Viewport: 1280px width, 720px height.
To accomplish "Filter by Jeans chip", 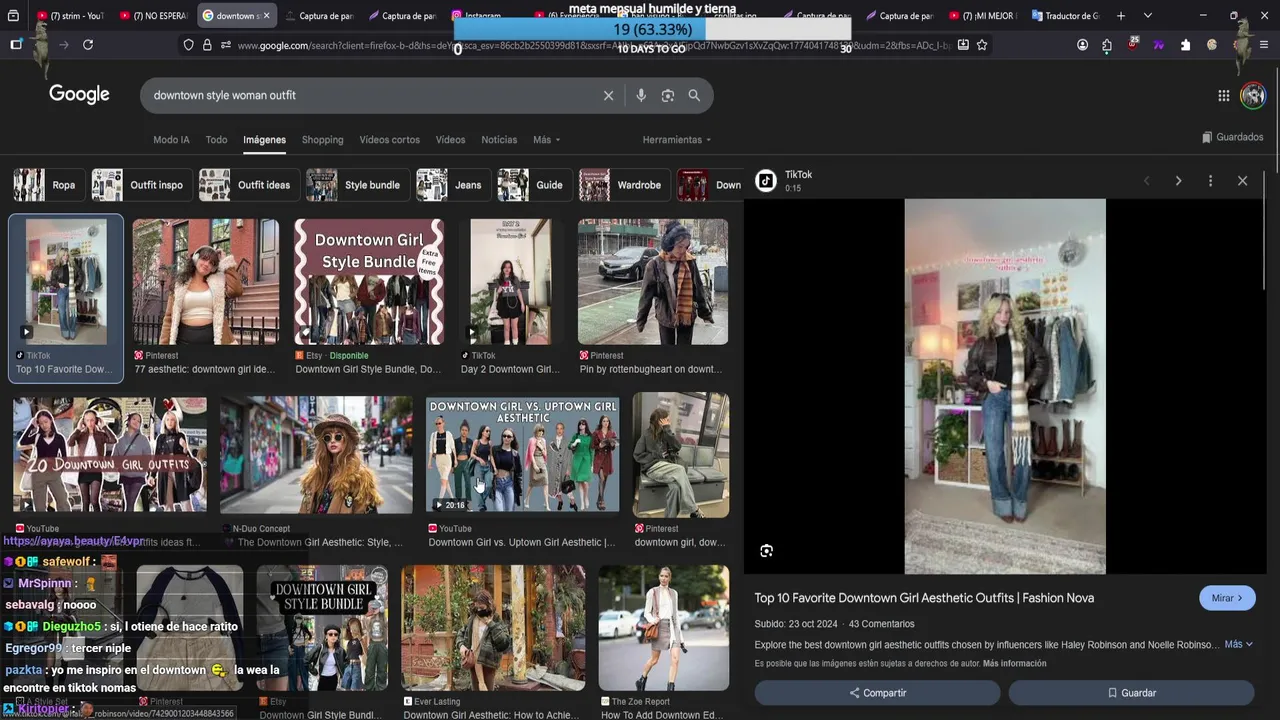I will [452, 185].
